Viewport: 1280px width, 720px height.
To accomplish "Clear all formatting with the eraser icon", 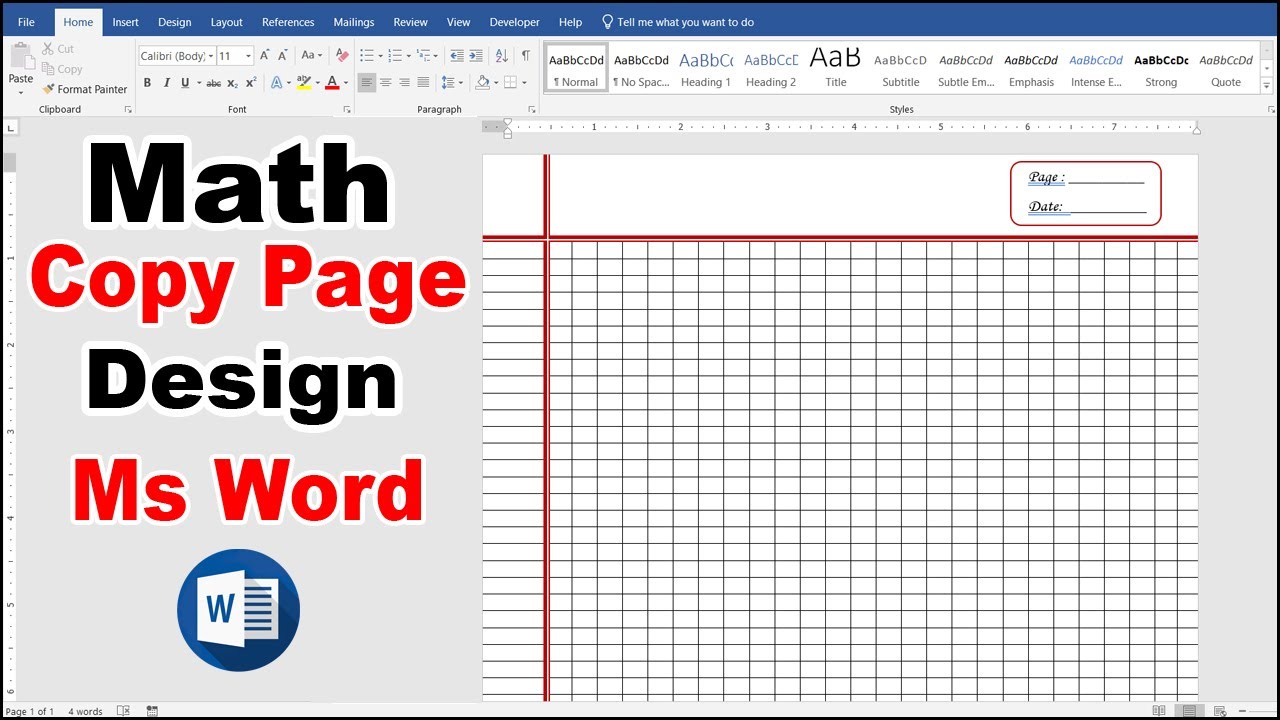I will [x=342, y=56].
